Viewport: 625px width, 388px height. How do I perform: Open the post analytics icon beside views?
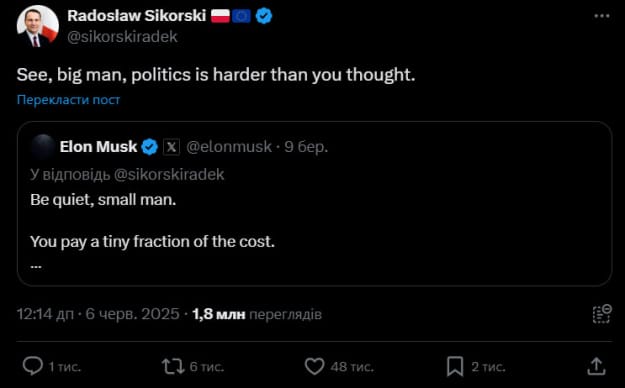click(602, 314)
